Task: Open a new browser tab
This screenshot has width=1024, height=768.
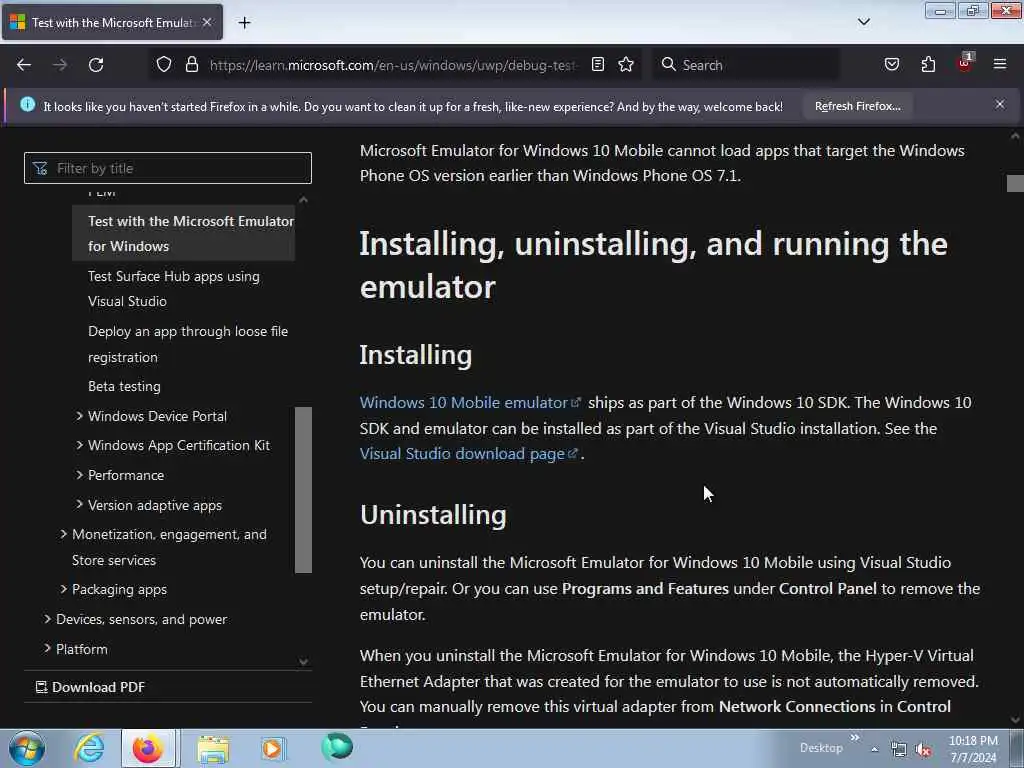Action: [x=244, y=23]
